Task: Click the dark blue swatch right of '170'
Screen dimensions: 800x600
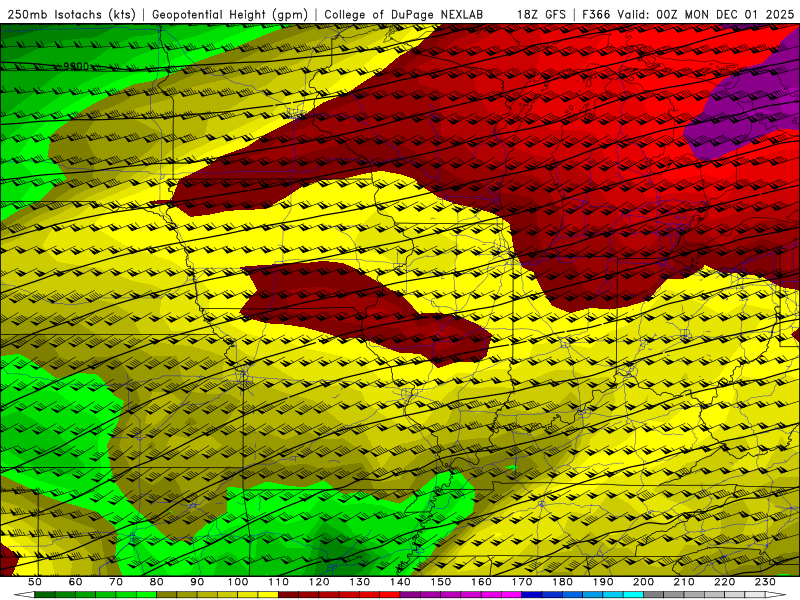Action: (532, 595)
